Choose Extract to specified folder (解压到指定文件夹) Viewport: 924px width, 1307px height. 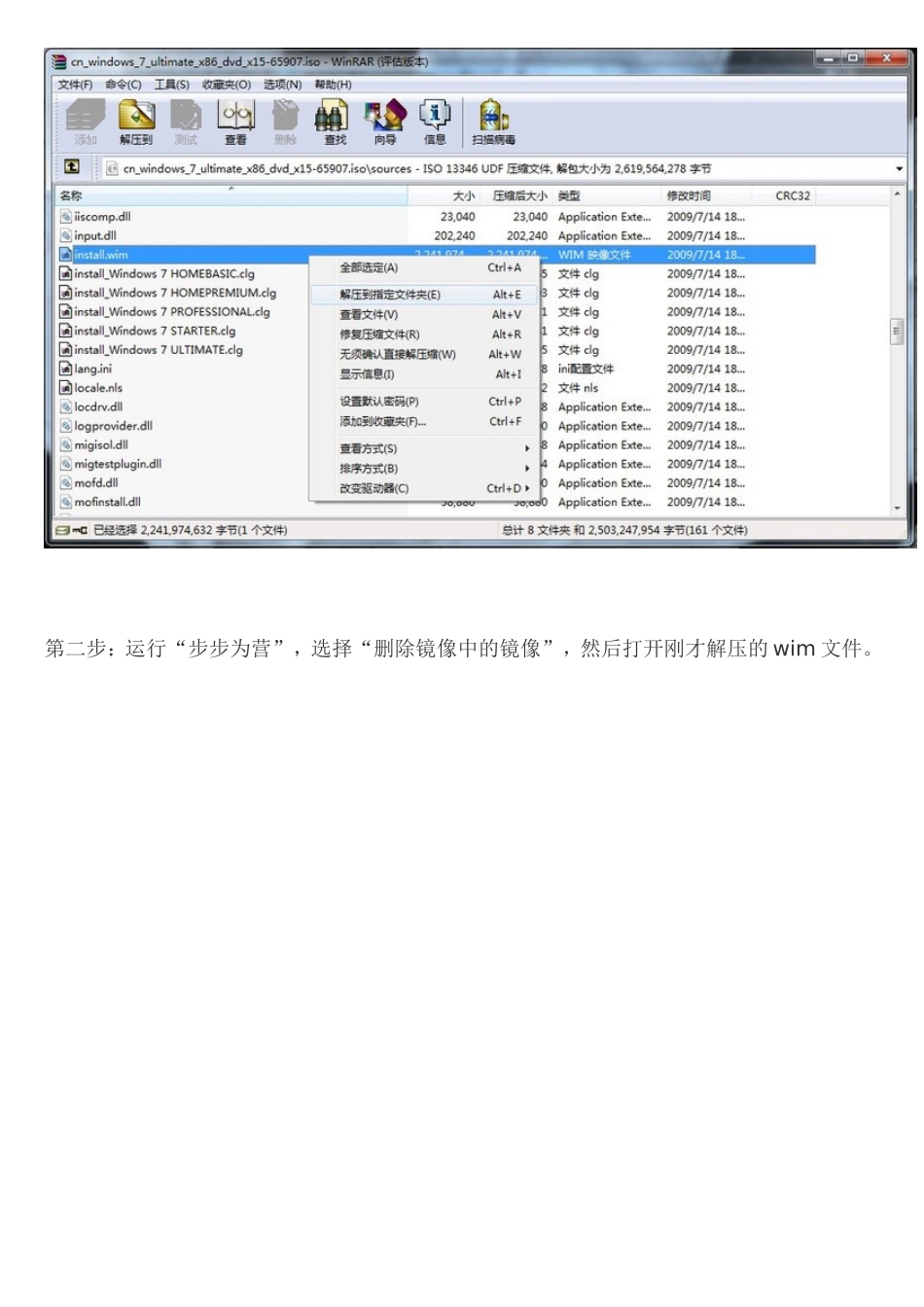pos(423,295)
